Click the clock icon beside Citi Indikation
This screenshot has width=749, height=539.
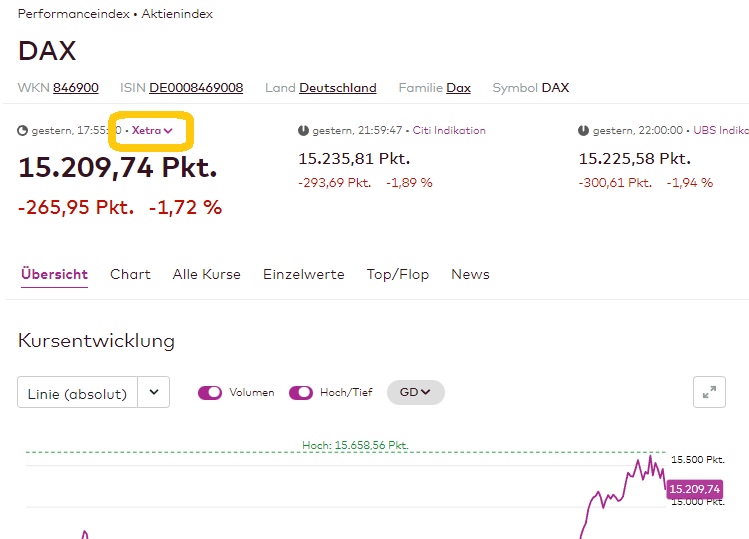click(303, 131)
